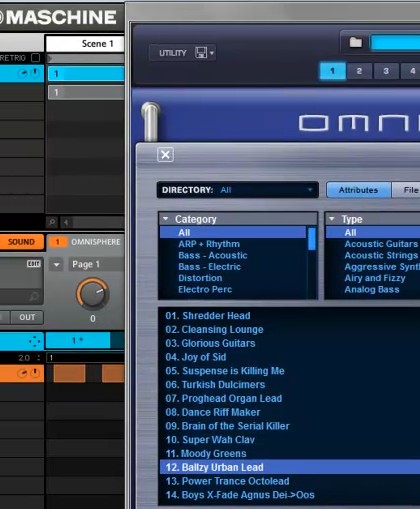Click the left arrow icon beside the scene magnifier
The width and height of the screenshot is (420, 509).
tap(66, 222)
